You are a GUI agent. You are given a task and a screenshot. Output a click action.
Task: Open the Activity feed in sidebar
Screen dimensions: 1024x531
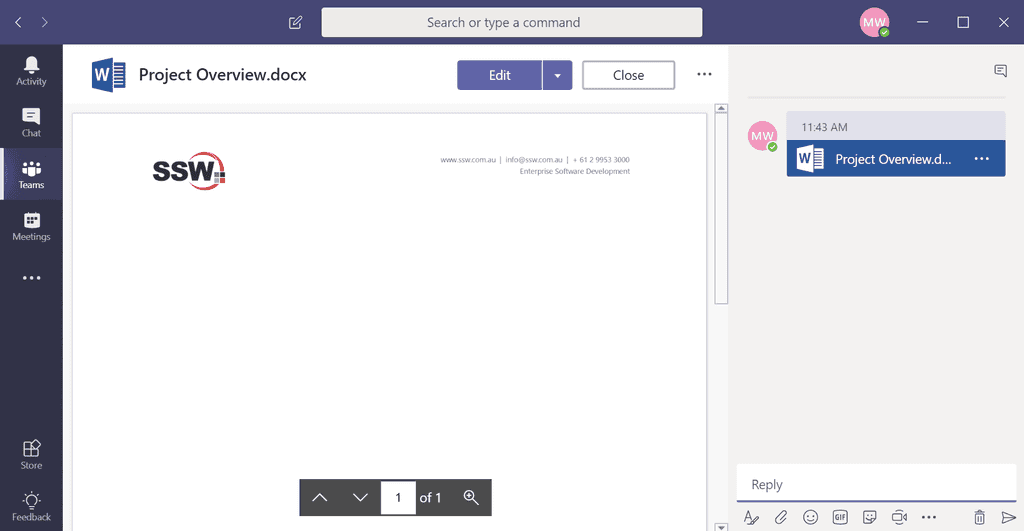point(31,70)
